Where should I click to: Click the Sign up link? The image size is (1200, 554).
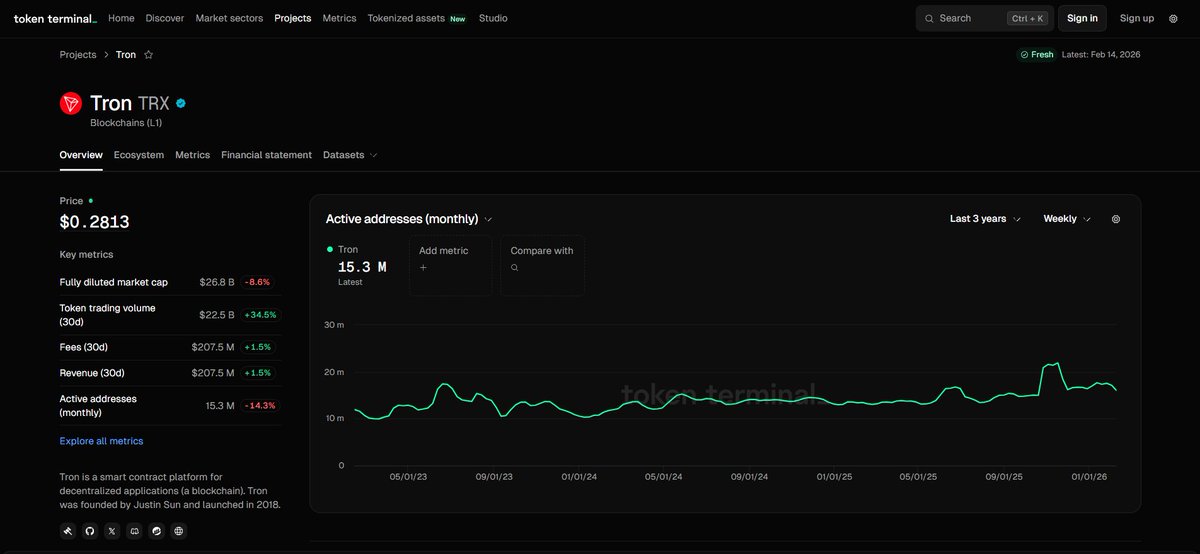click(1137, 18)
